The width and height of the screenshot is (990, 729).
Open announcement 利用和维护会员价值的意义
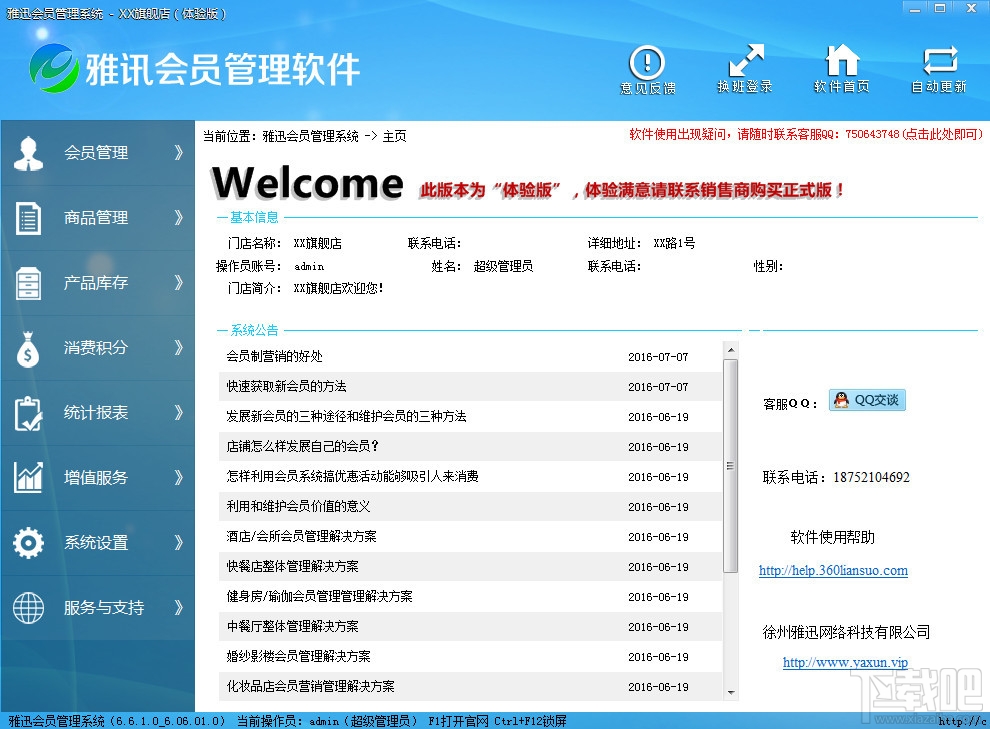[298, 506]
